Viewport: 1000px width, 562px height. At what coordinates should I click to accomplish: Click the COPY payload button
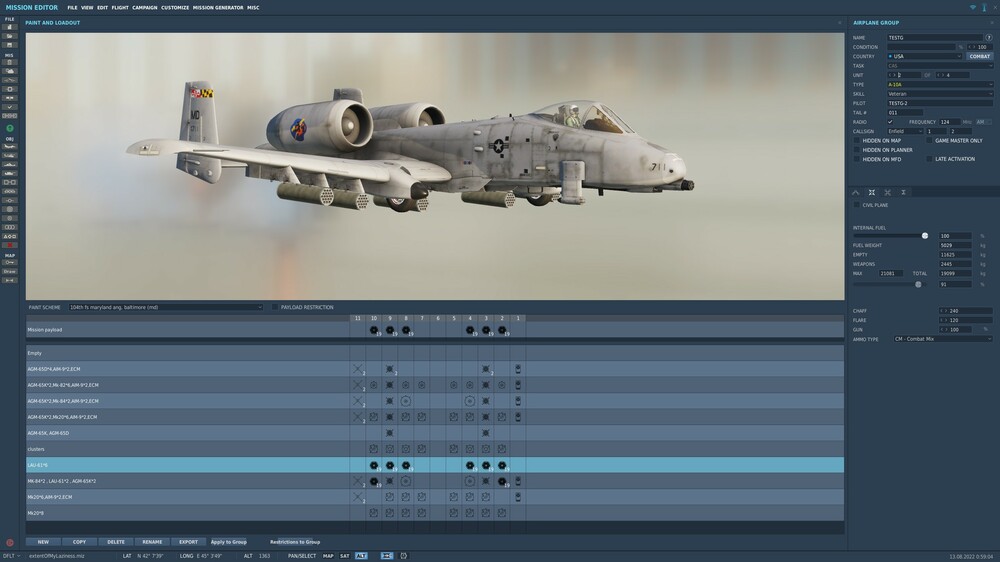[79, 542]
